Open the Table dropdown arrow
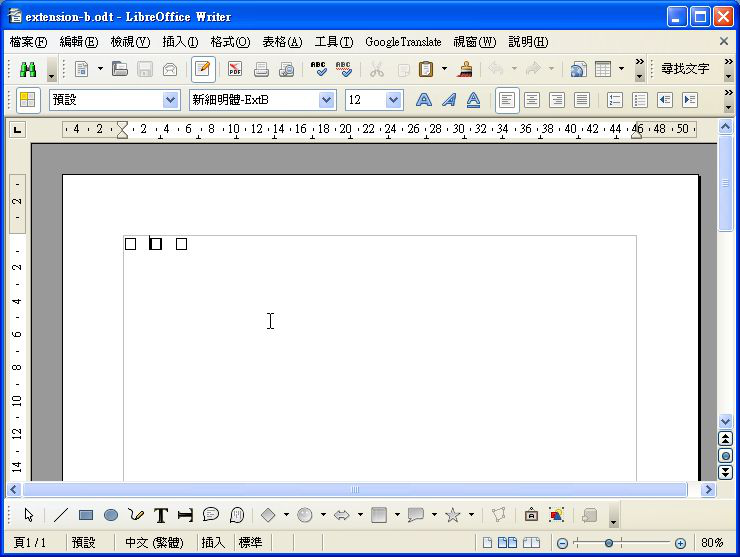This screenshot has width=740, height=557. (x=622, y=69)
